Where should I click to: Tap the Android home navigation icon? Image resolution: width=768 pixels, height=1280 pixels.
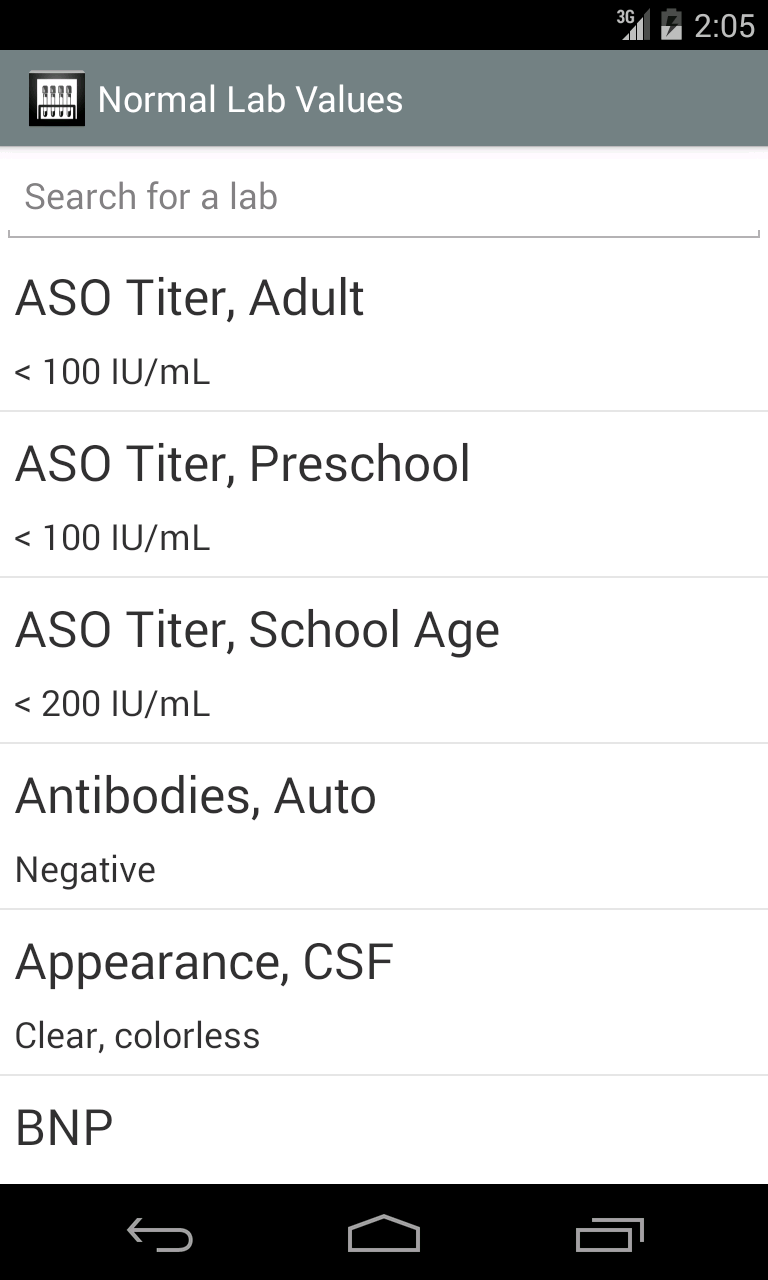pyautogui.click(x=384, y=1234)
